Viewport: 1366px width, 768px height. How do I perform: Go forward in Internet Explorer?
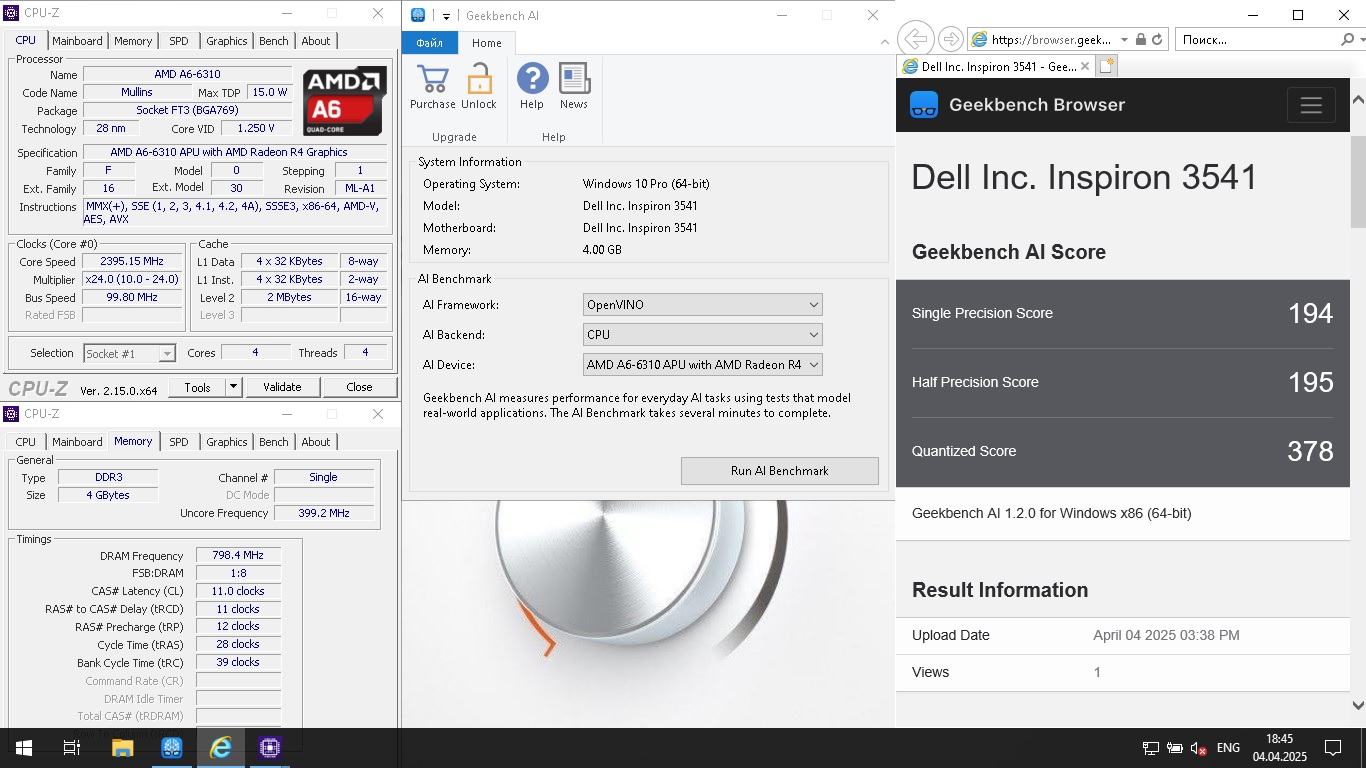click(x=951, y=39)
